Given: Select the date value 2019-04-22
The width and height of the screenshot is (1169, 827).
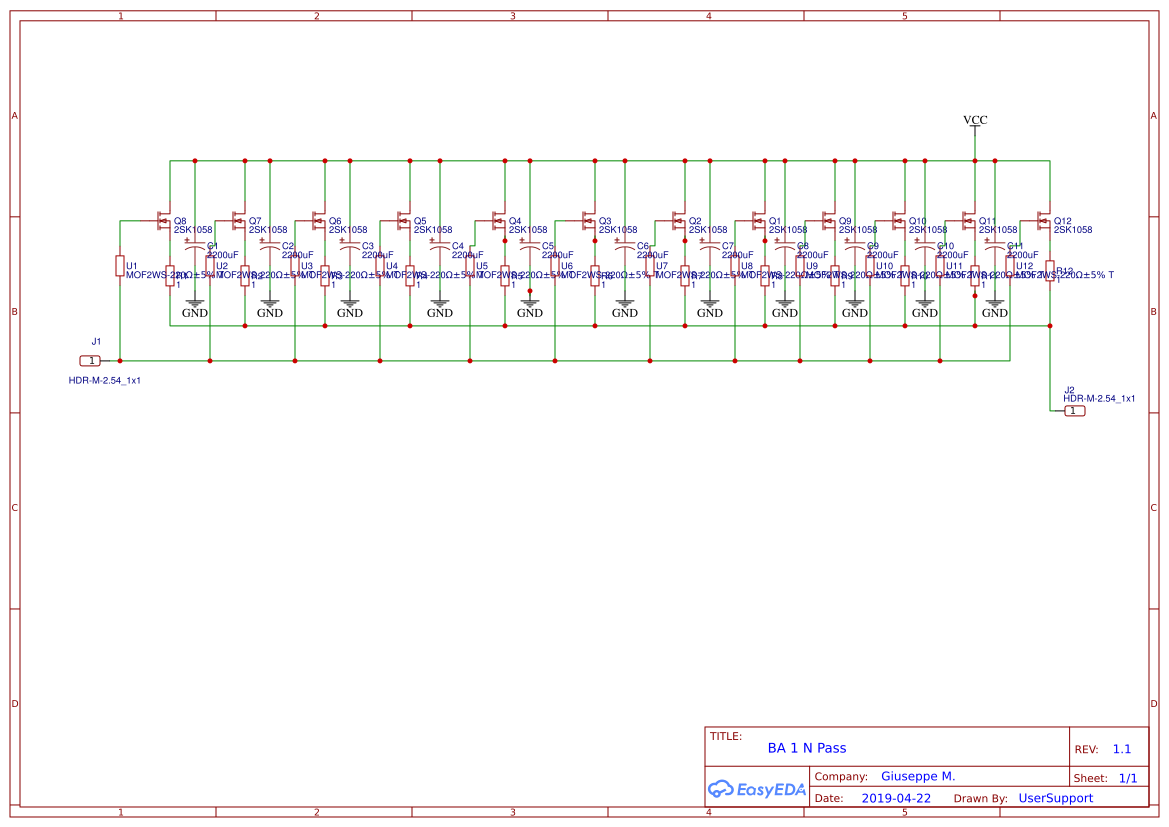Looking at the screenshot, I should (895, 798).
